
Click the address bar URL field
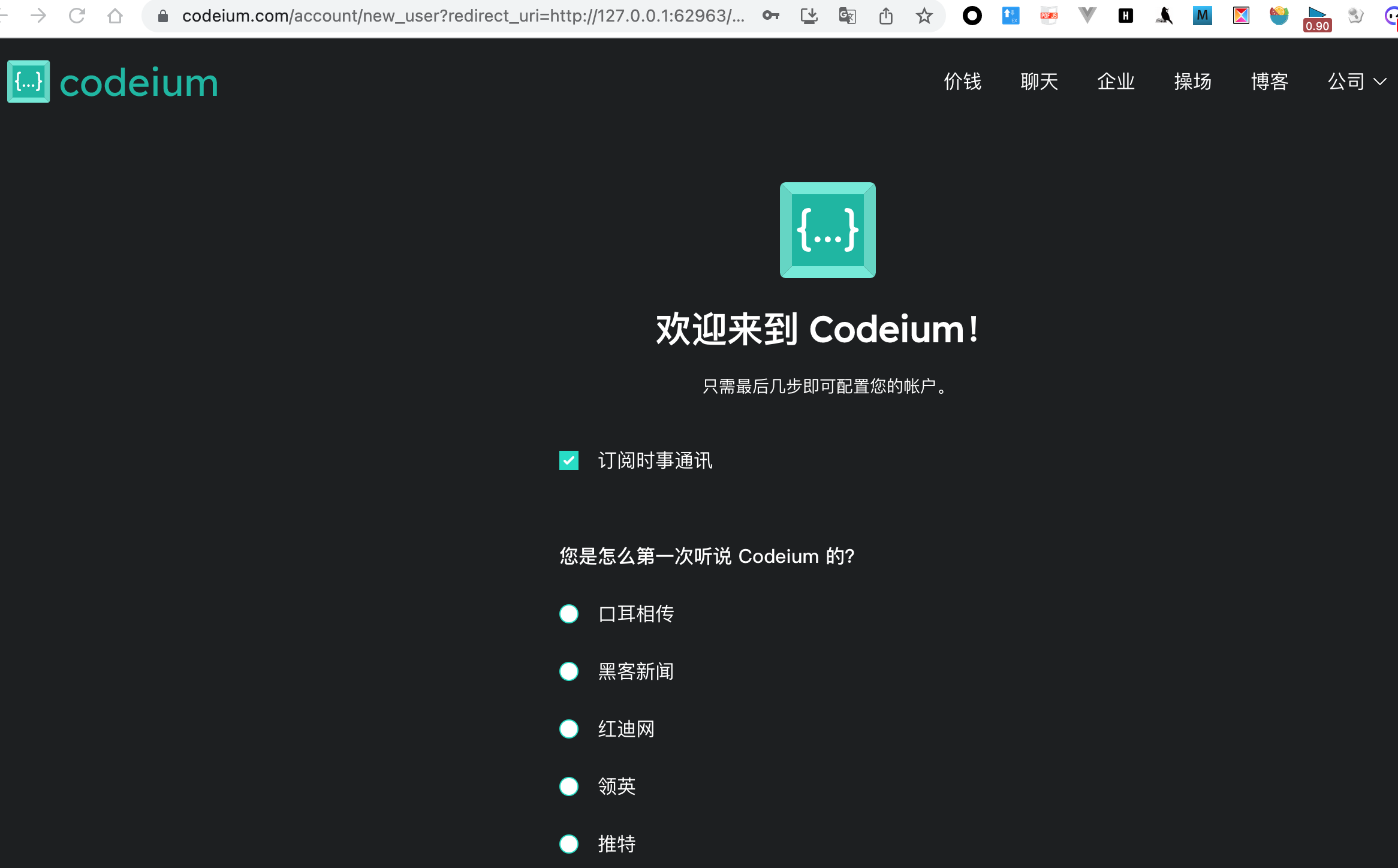pyautogui.click(x=463, y=16)
